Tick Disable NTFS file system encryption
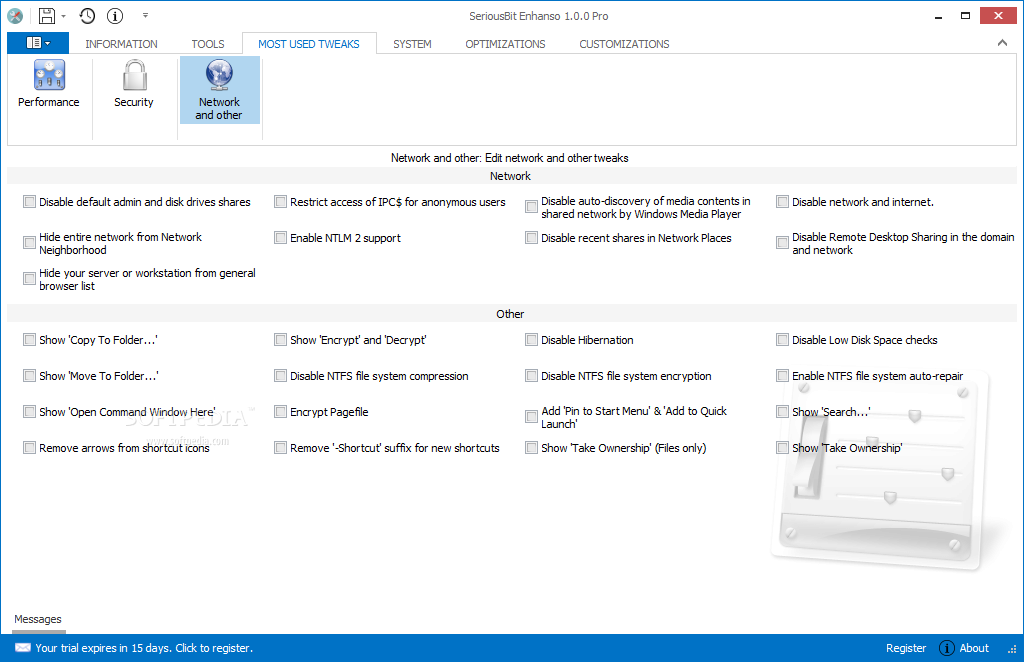This screenshot has width=1024, height=662. coord(532,375)
